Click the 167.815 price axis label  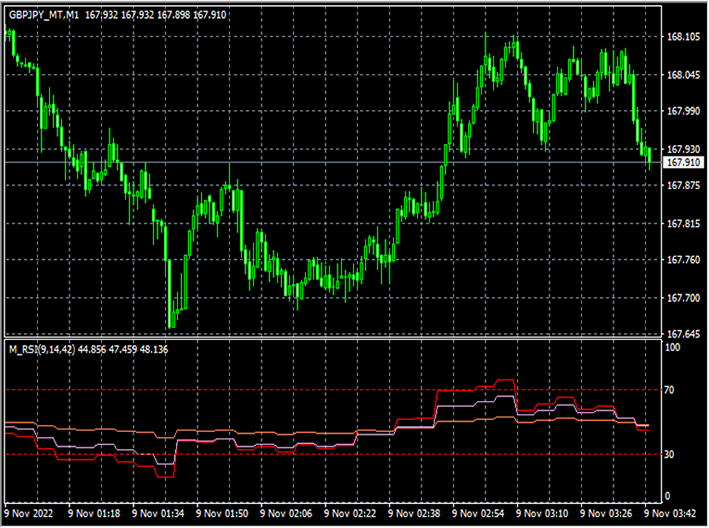pyautogui.click(x=684, y=224)
